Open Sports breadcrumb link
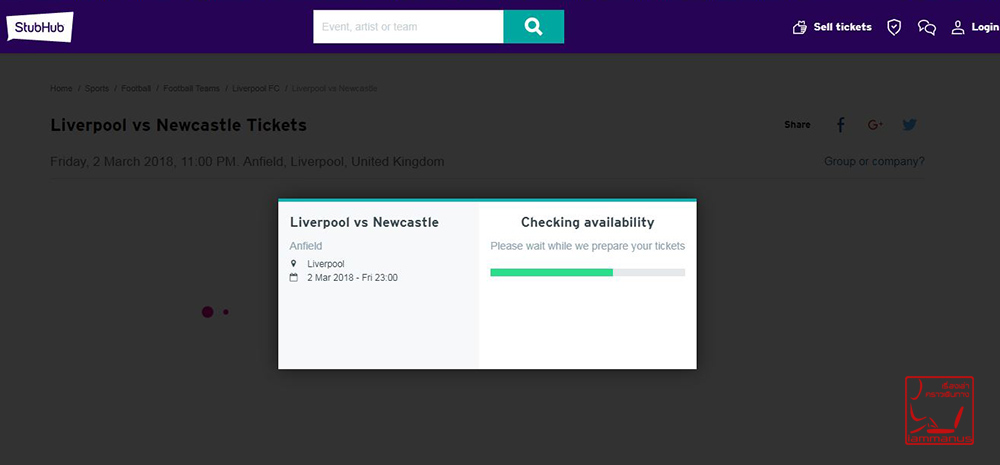 point(97,89)
